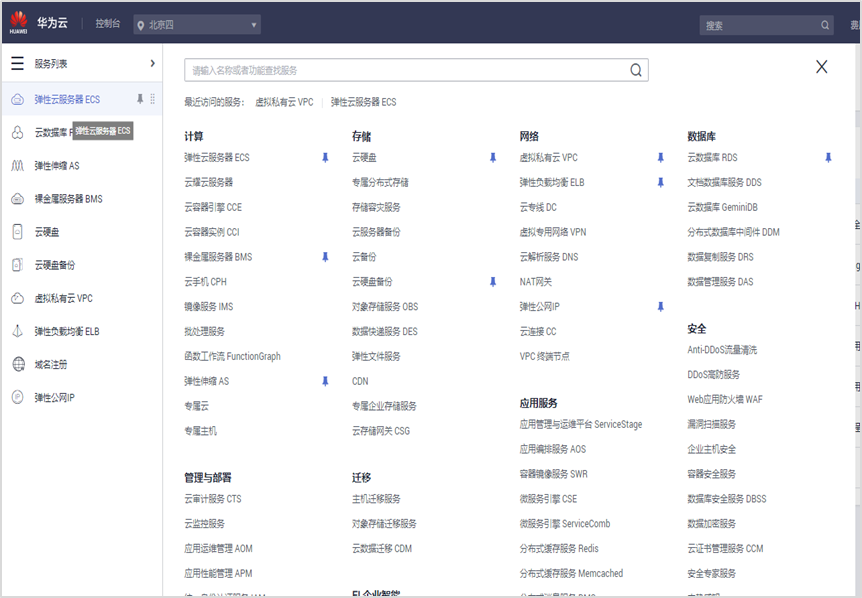The width and height of the screenshot is (862, 598).
Task: Open the hamburger service list icon
Action: 18,63
